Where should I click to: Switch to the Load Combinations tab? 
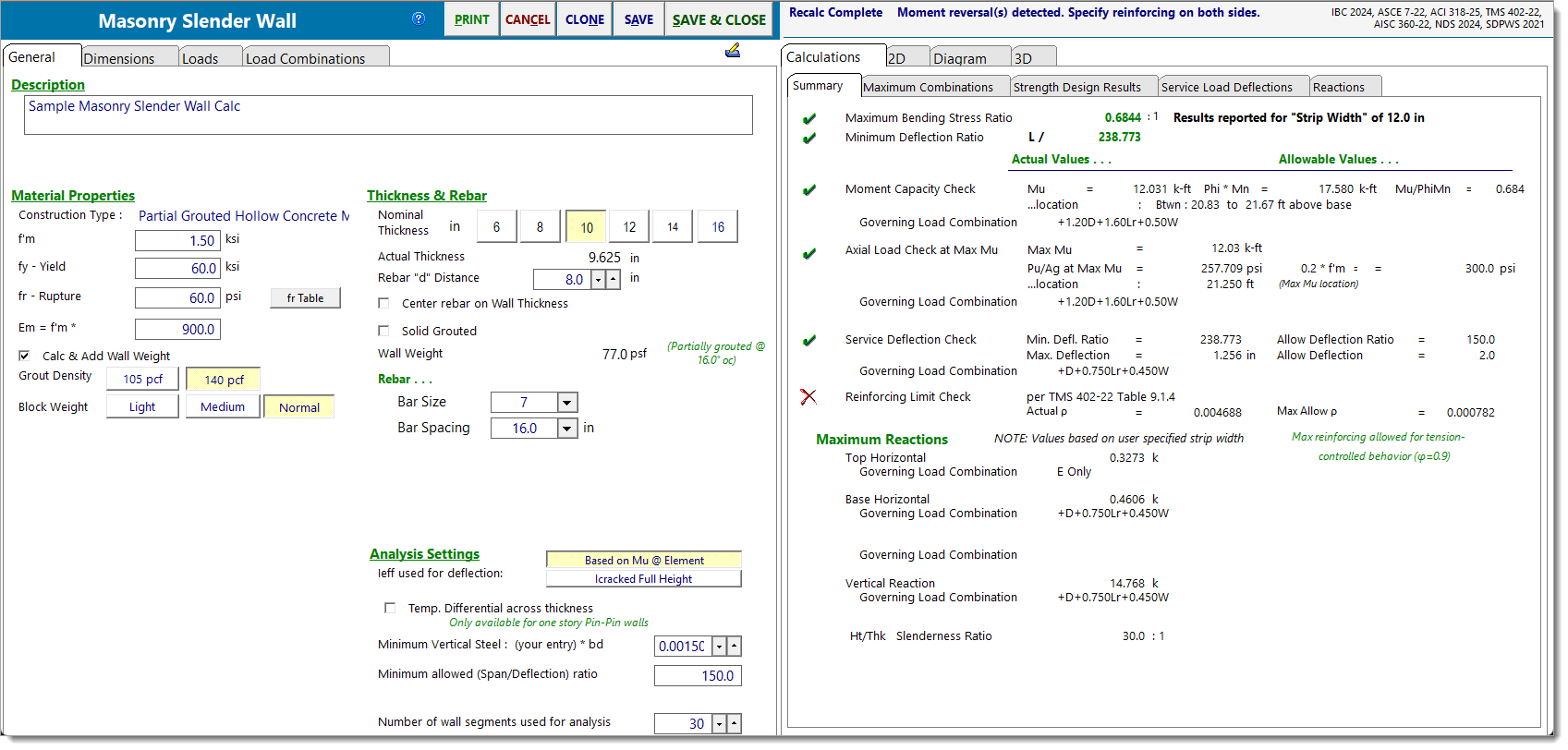tap(306, 58)
